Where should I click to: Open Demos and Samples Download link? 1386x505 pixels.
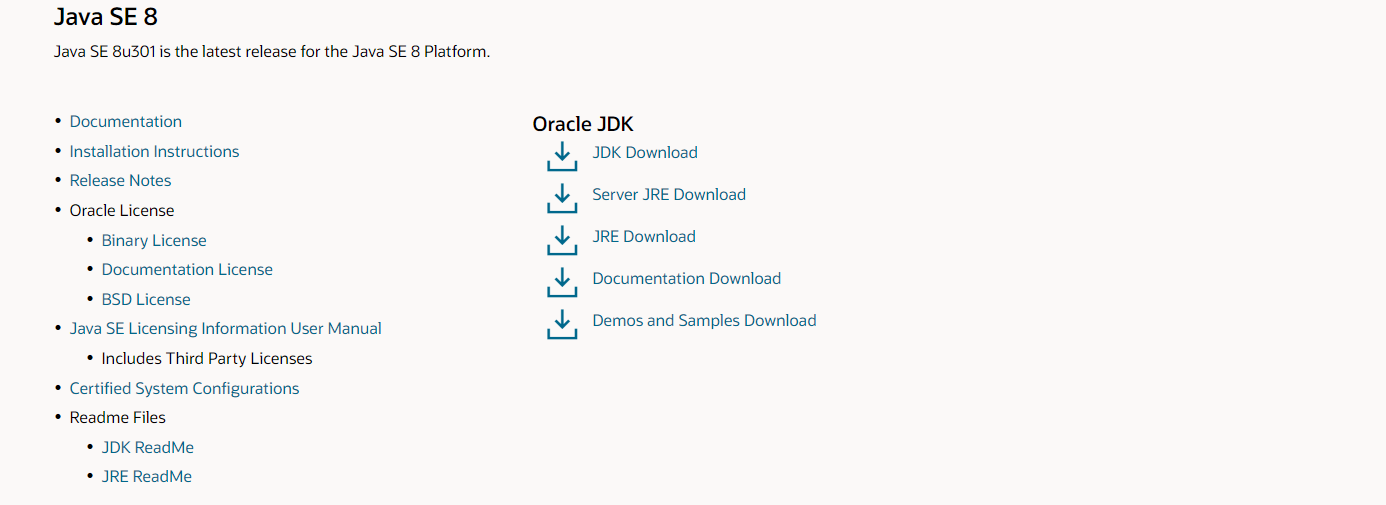pos(704,320)
